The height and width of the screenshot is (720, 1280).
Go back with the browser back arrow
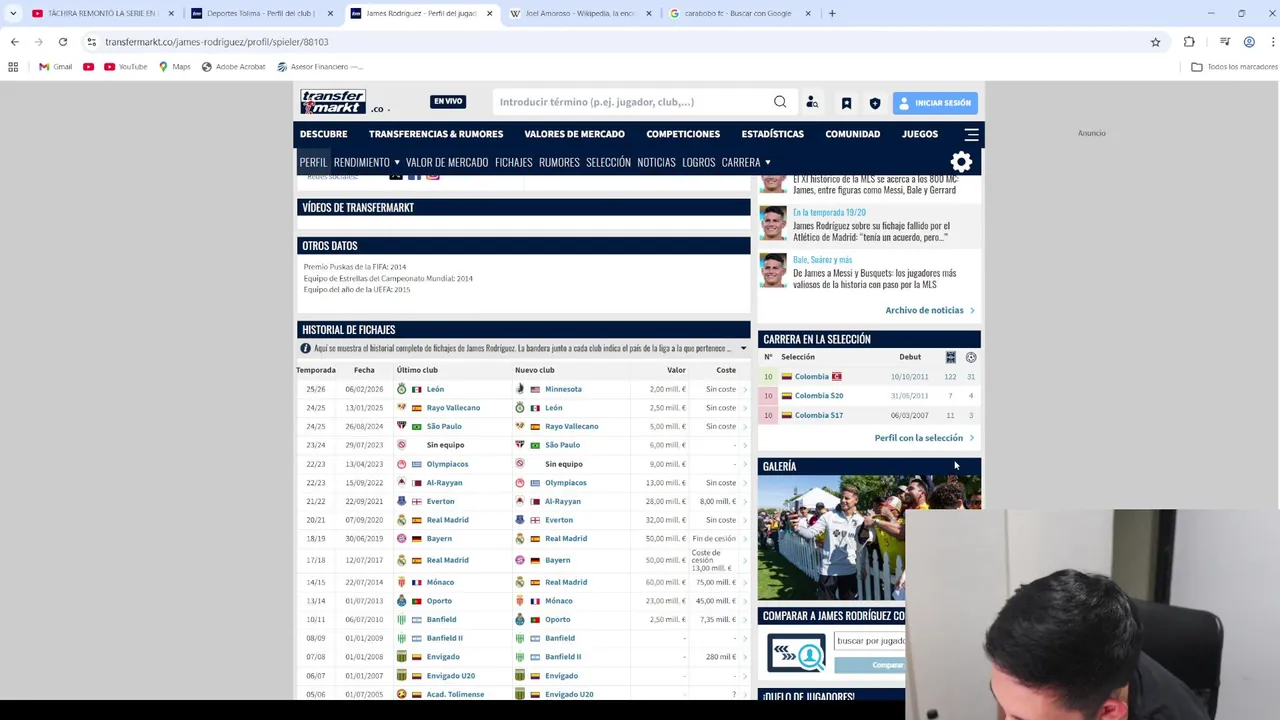coord(15,42)
